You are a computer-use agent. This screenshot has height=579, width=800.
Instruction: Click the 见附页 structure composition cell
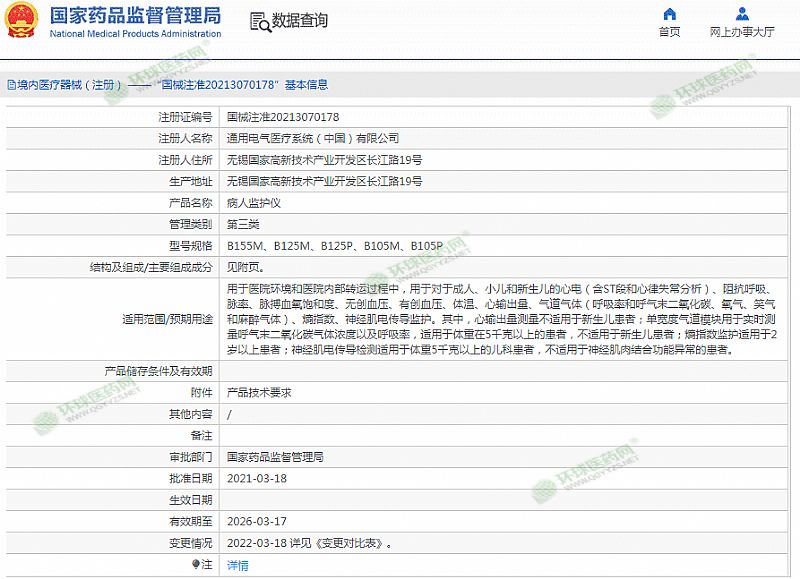click(x=246, y=267)
